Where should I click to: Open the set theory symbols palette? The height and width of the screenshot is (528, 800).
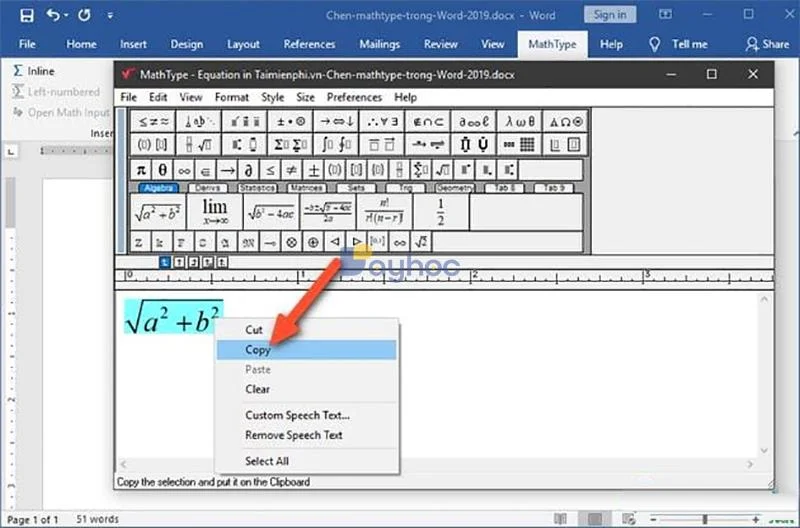coord(428,122)
